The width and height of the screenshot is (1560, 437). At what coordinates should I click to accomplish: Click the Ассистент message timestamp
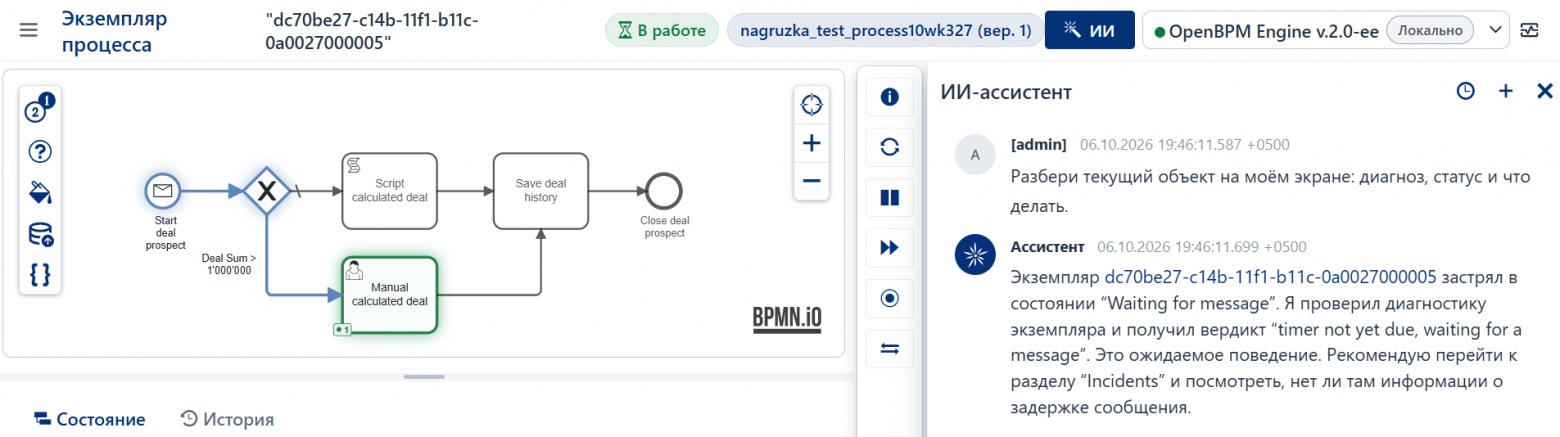pos(1202,246)
